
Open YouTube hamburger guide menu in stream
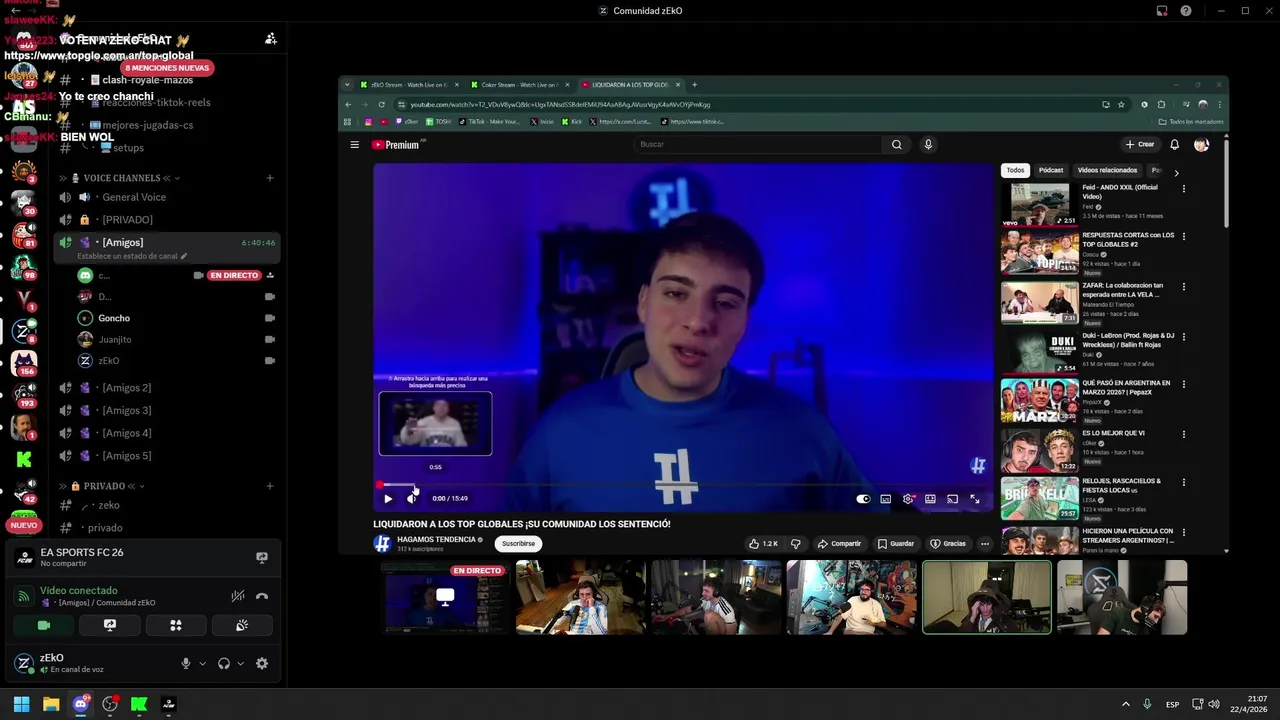point(354,144)
